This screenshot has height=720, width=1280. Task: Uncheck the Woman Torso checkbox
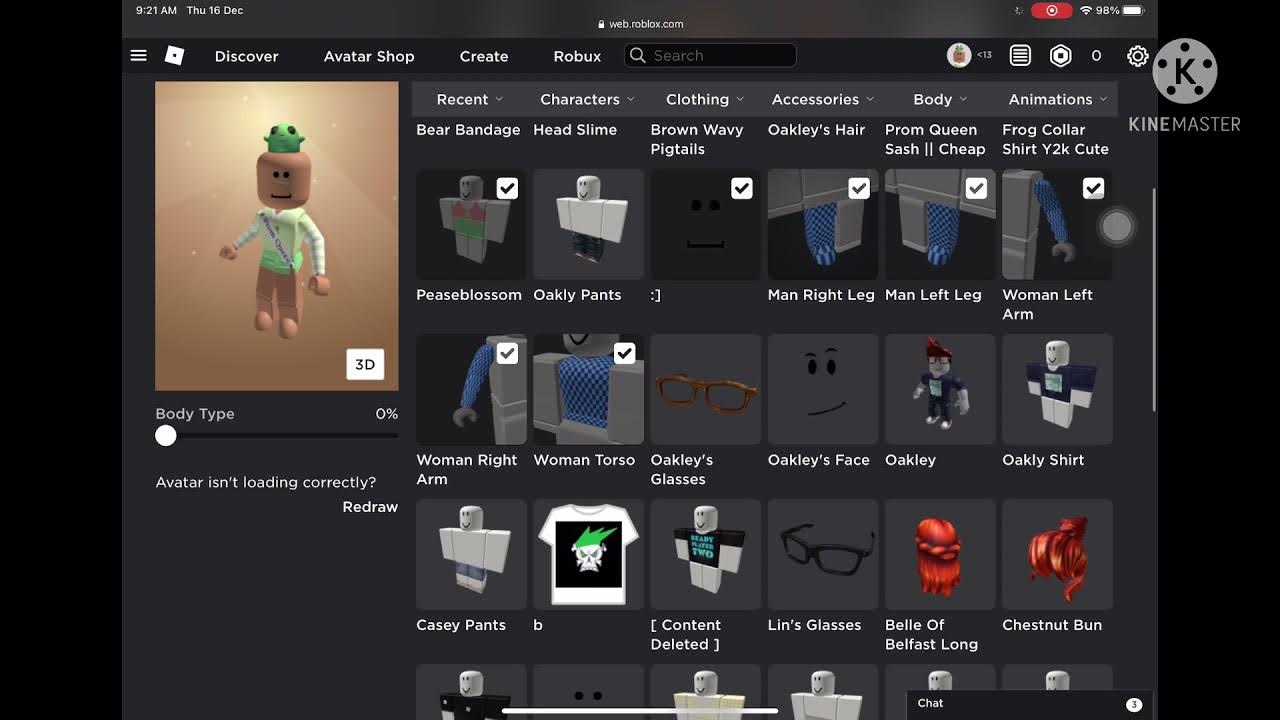tap(624, 353)
